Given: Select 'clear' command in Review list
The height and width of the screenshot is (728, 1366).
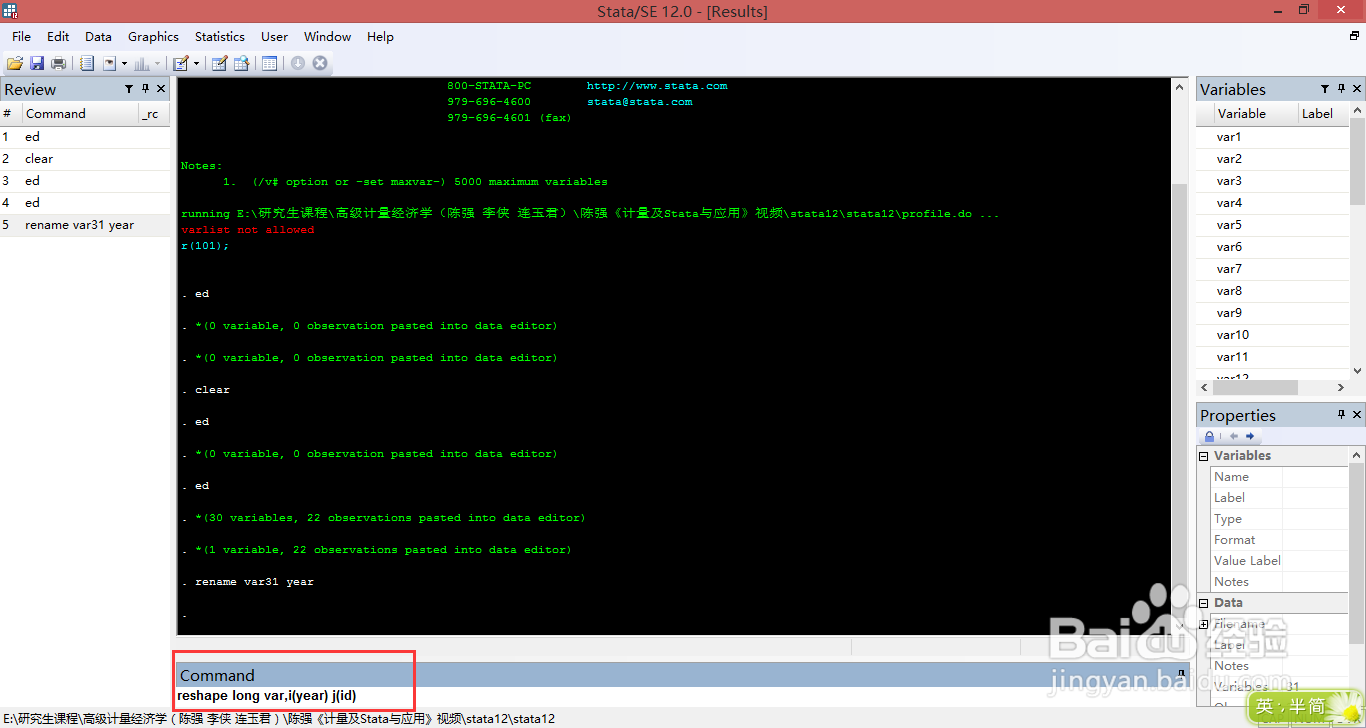Looking at the screenshot, I should 85,159.
